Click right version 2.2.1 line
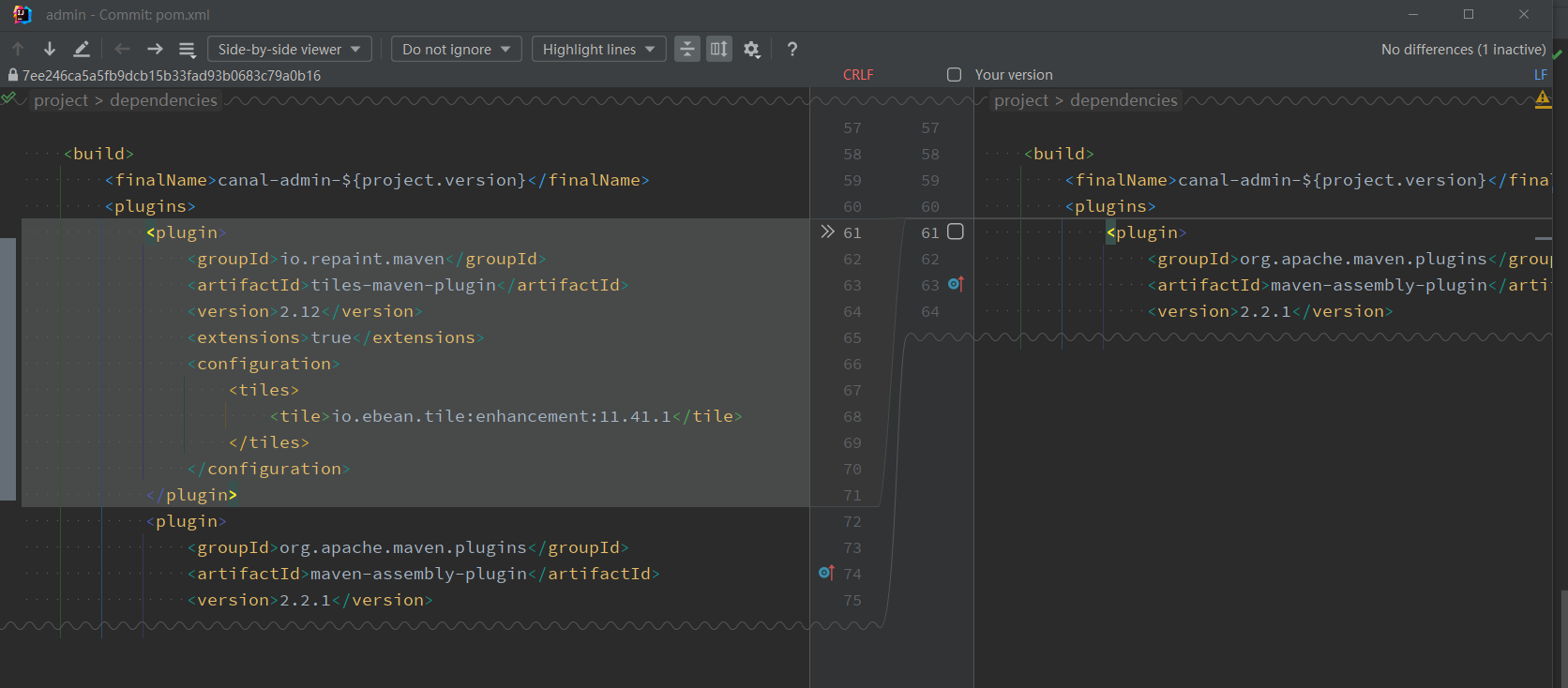1568x688 pixels. click(x=1271, y=311)
